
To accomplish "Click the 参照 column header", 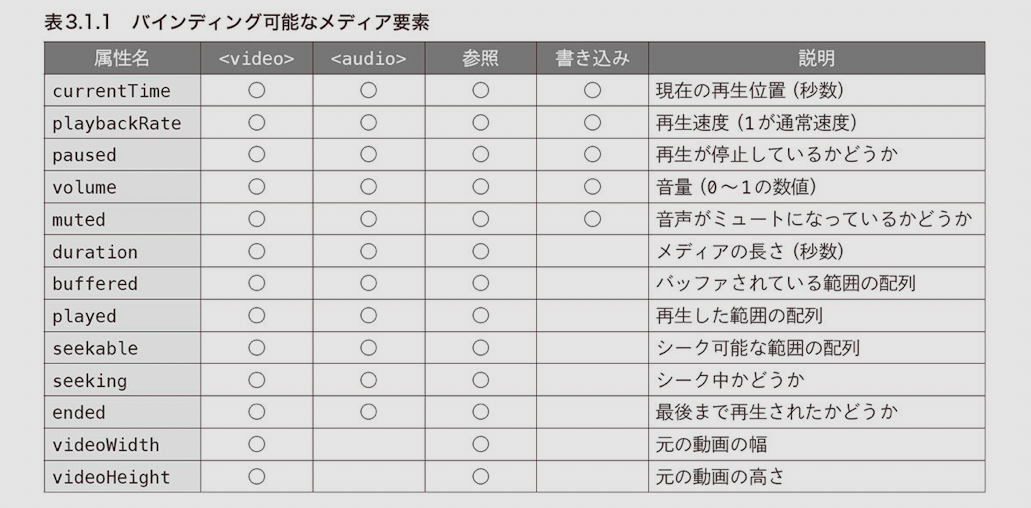I will click(x=481, y=58).
